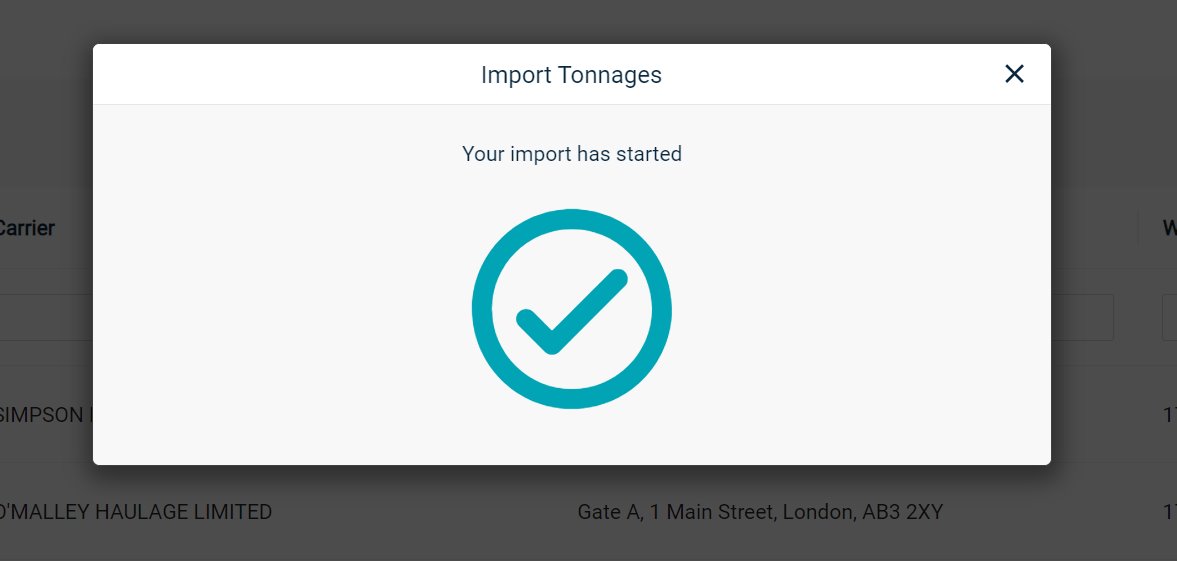Focus the filter box under the W column
The height and width of the screenshot is (561, 1177).
(1169, 318)
